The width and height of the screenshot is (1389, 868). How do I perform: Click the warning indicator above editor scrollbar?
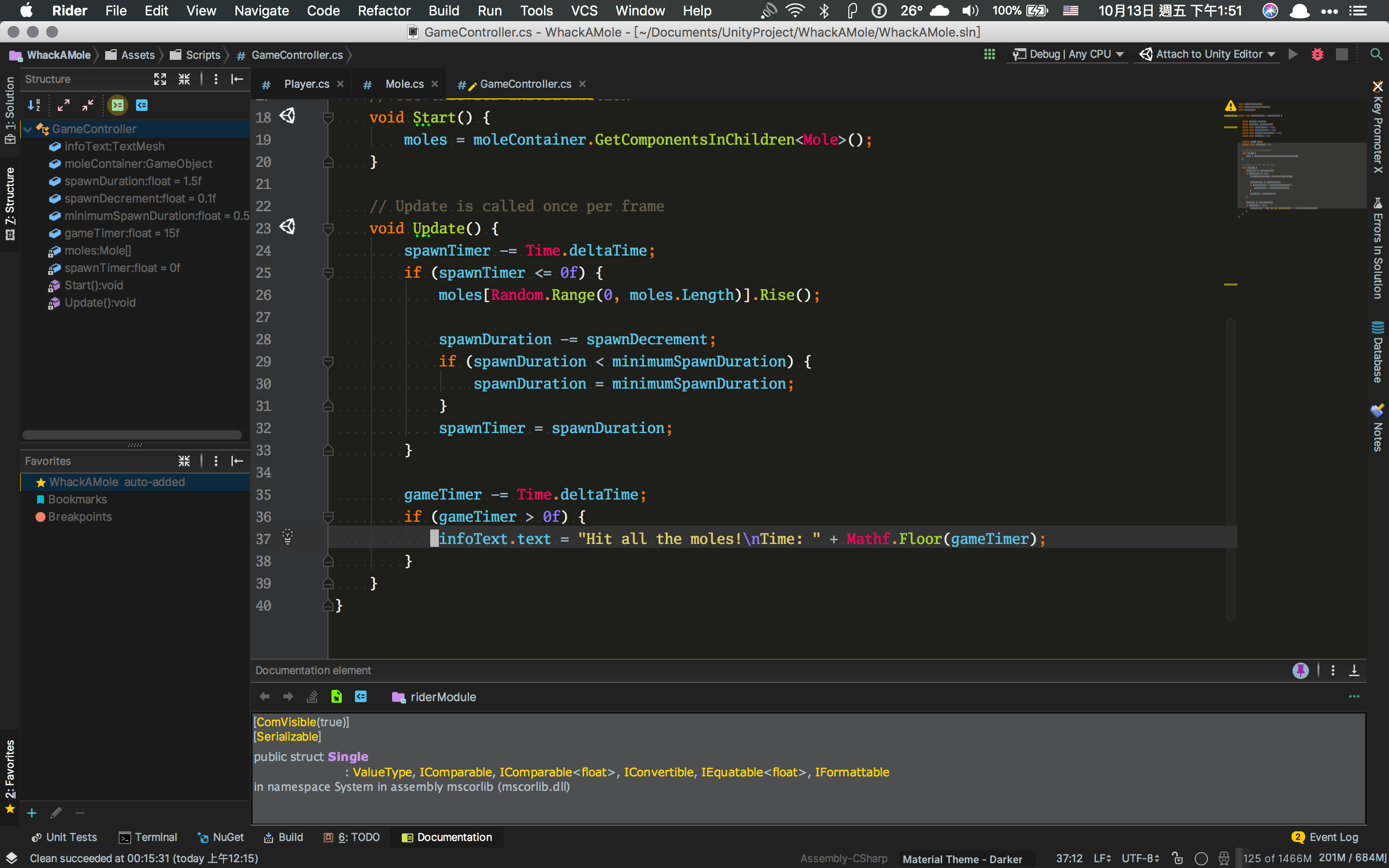(x=1231, y=106)
